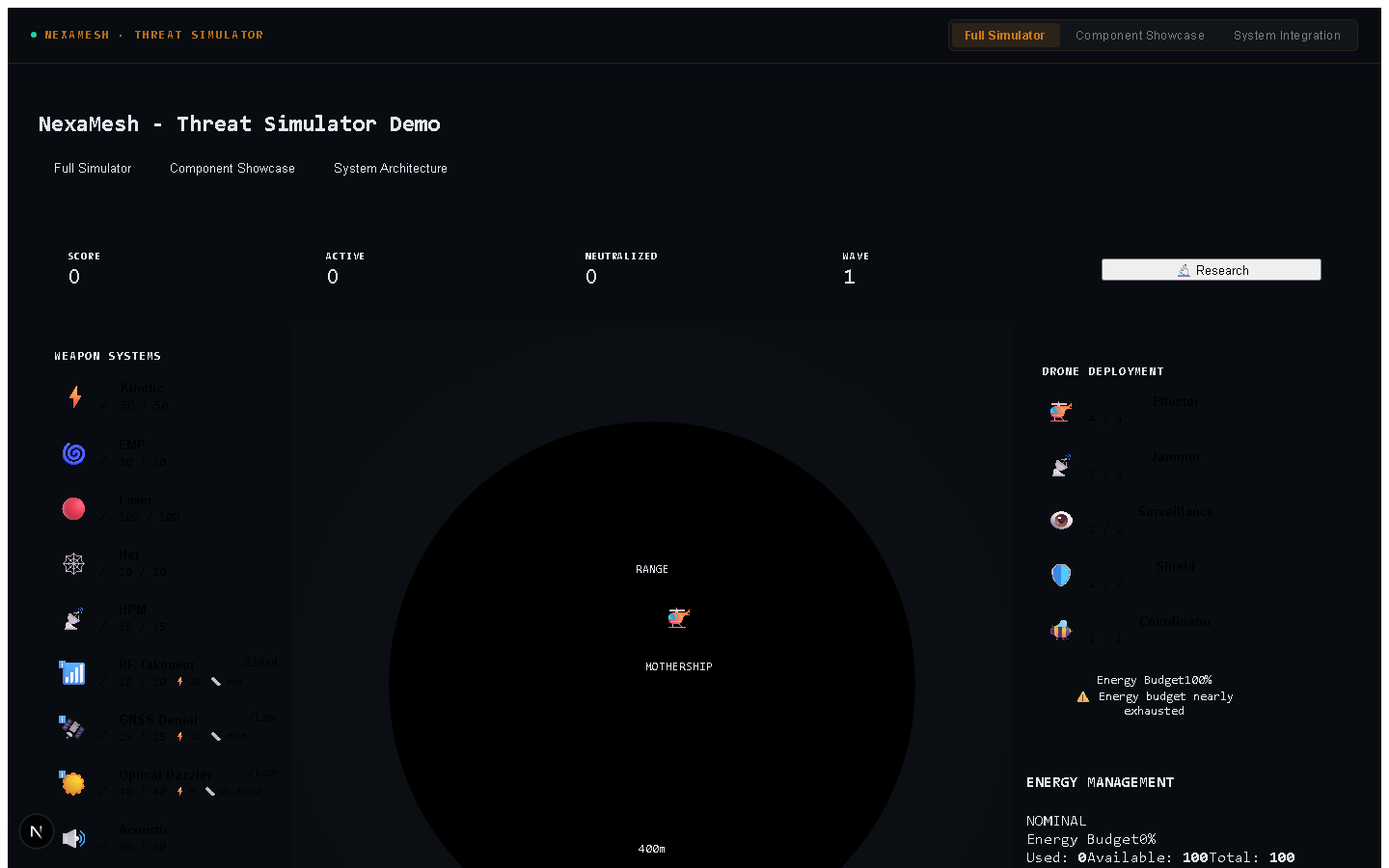Click the NEXAMESH · THREAT SIMULATOR brand header
This screenshot has height=868, width=1389.
click(x=148, y=35)
